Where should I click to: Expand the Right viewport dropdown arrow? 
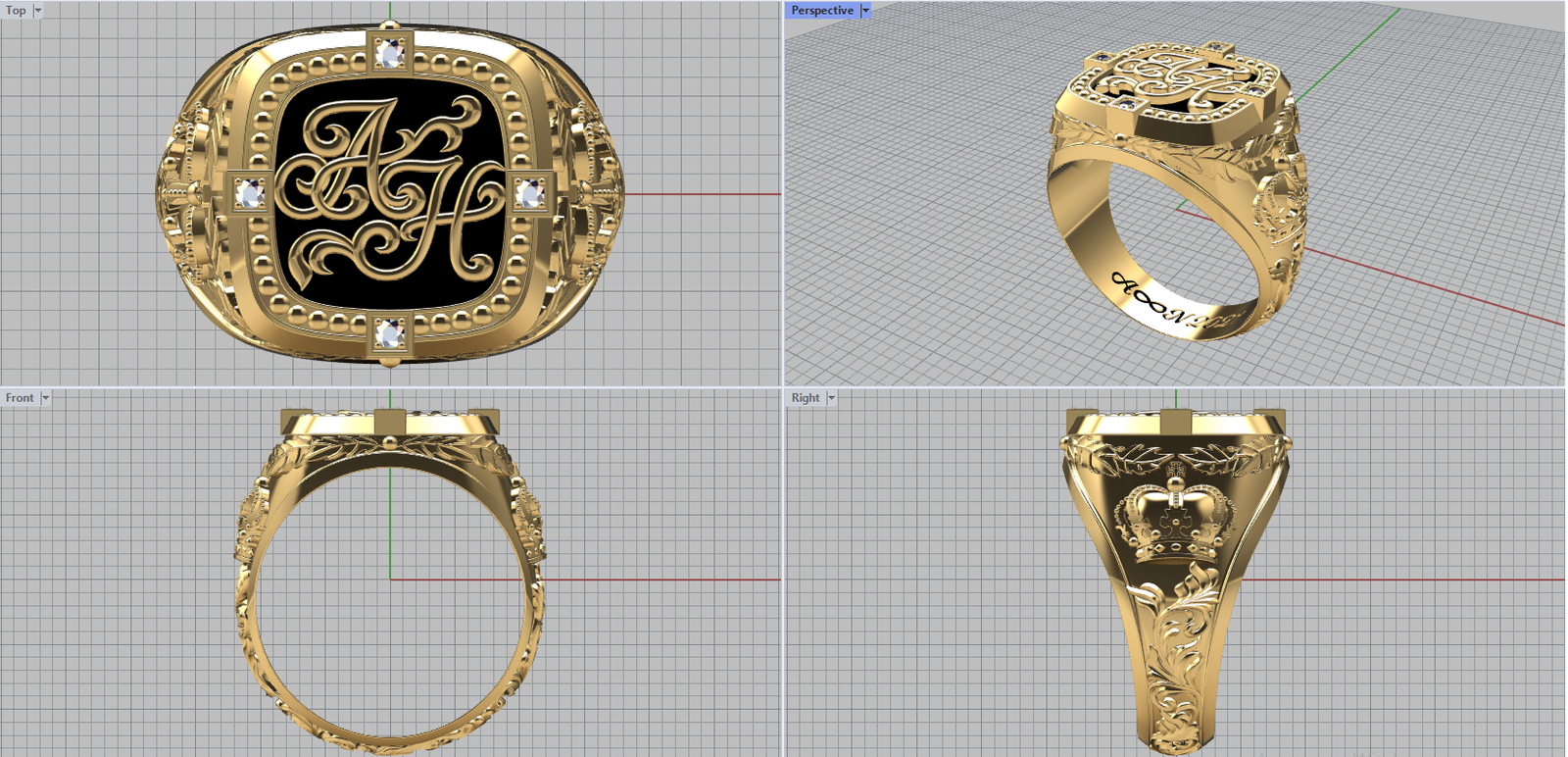831,398
